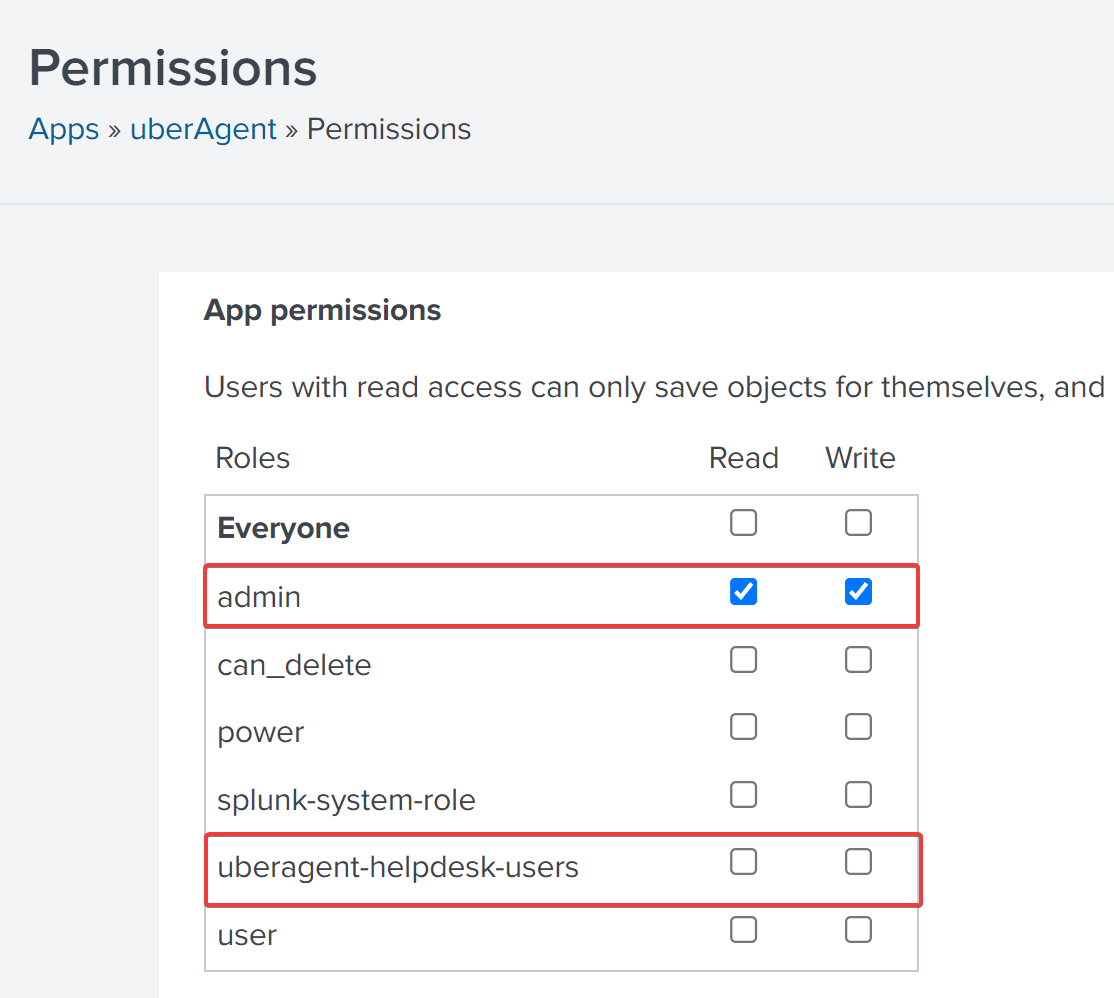
Task: Tick Write for splunk-system-role
Action: [x=858, y=795]
